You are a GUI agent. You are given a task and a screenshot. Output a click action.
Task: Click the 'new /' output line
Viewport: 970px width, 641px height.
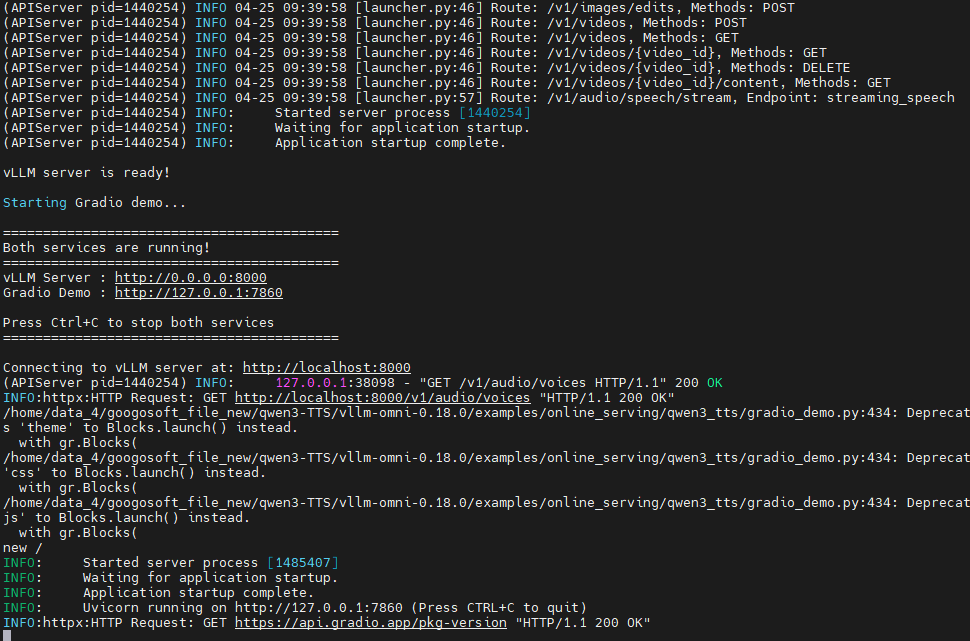point(23,548)
